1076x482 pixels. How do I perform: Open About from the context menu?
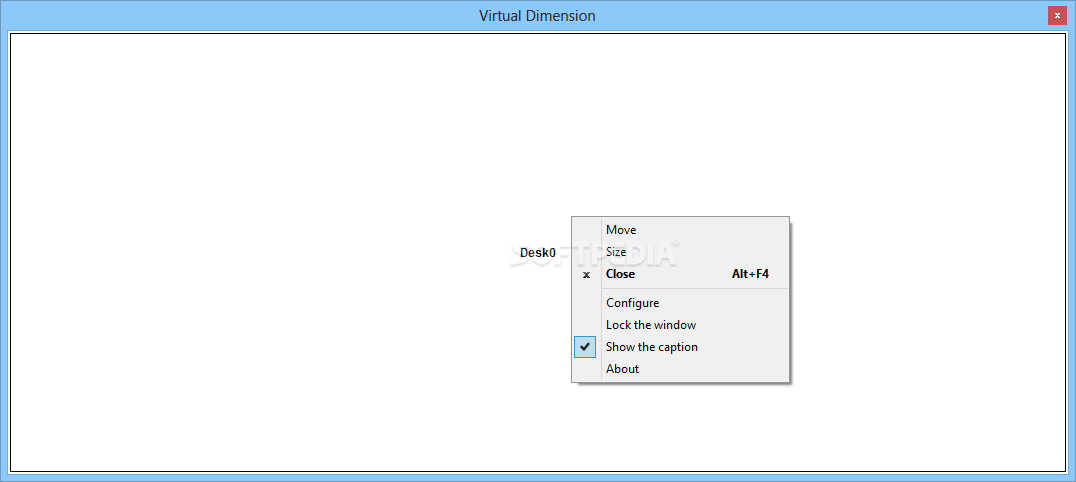(680, 369)
